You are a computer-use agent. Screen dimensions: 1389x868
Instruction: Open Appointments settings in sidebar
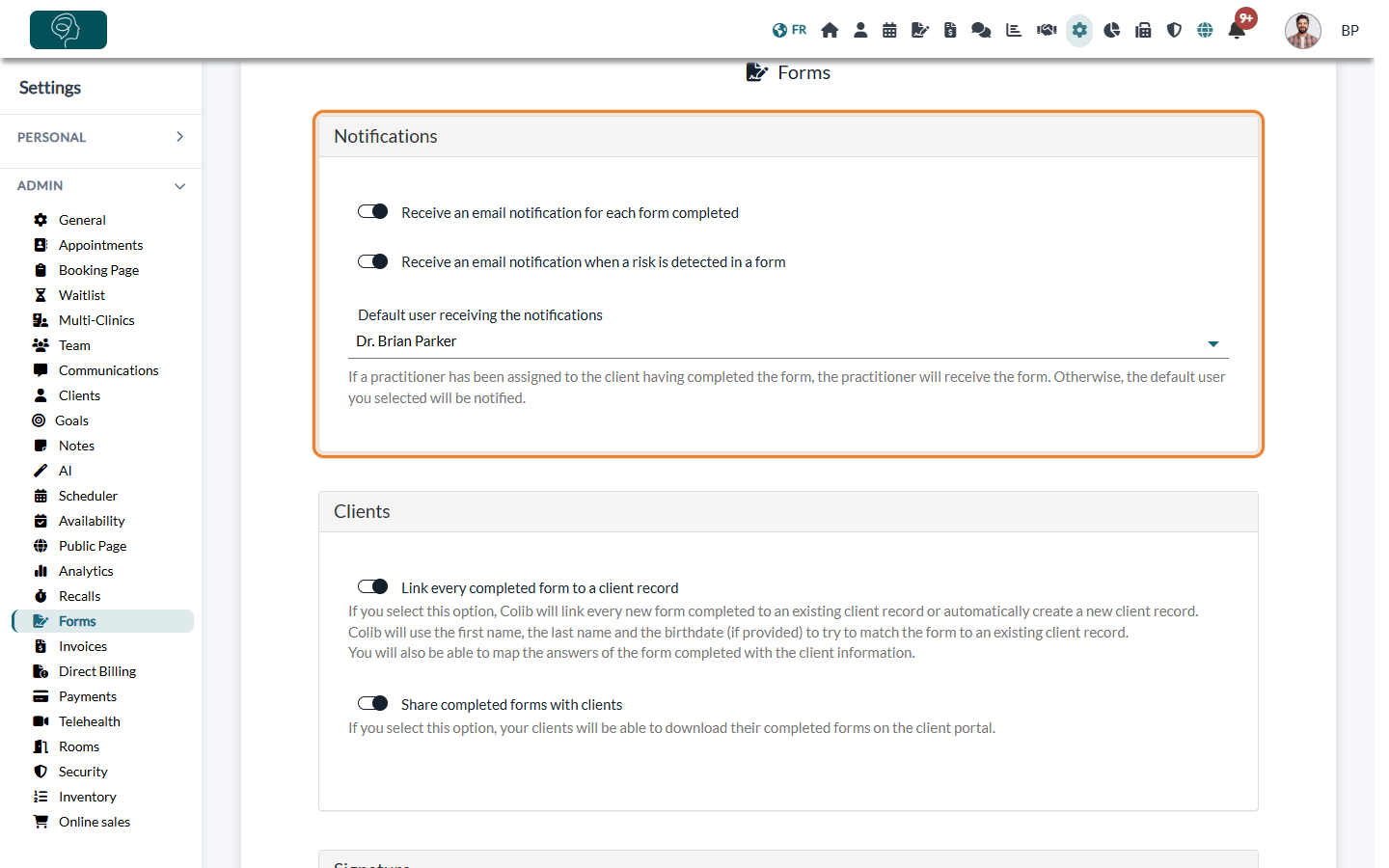pos(100,245)
